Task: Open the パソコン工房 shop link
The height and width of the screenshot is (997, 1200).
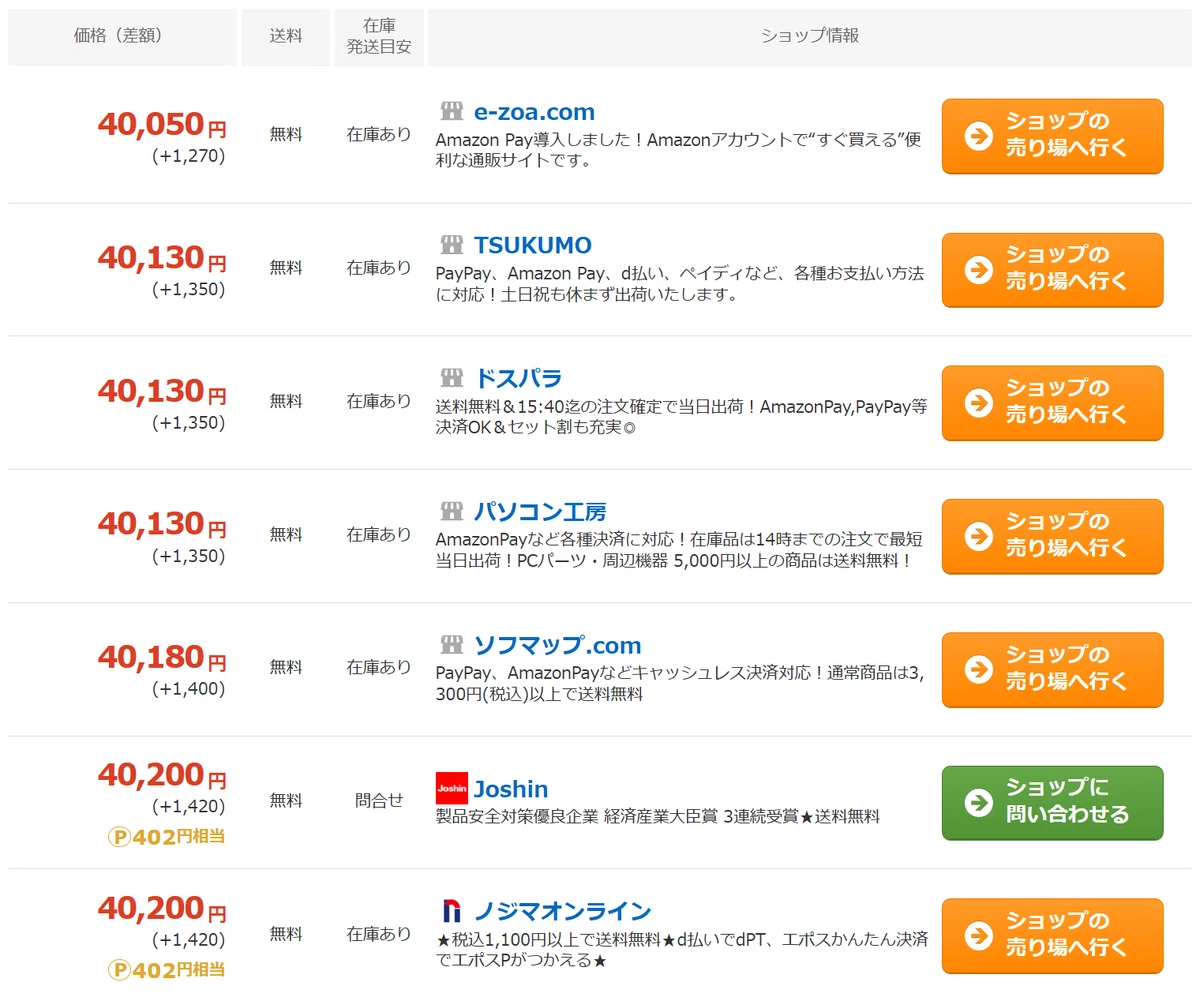Action: pos(540,512)
